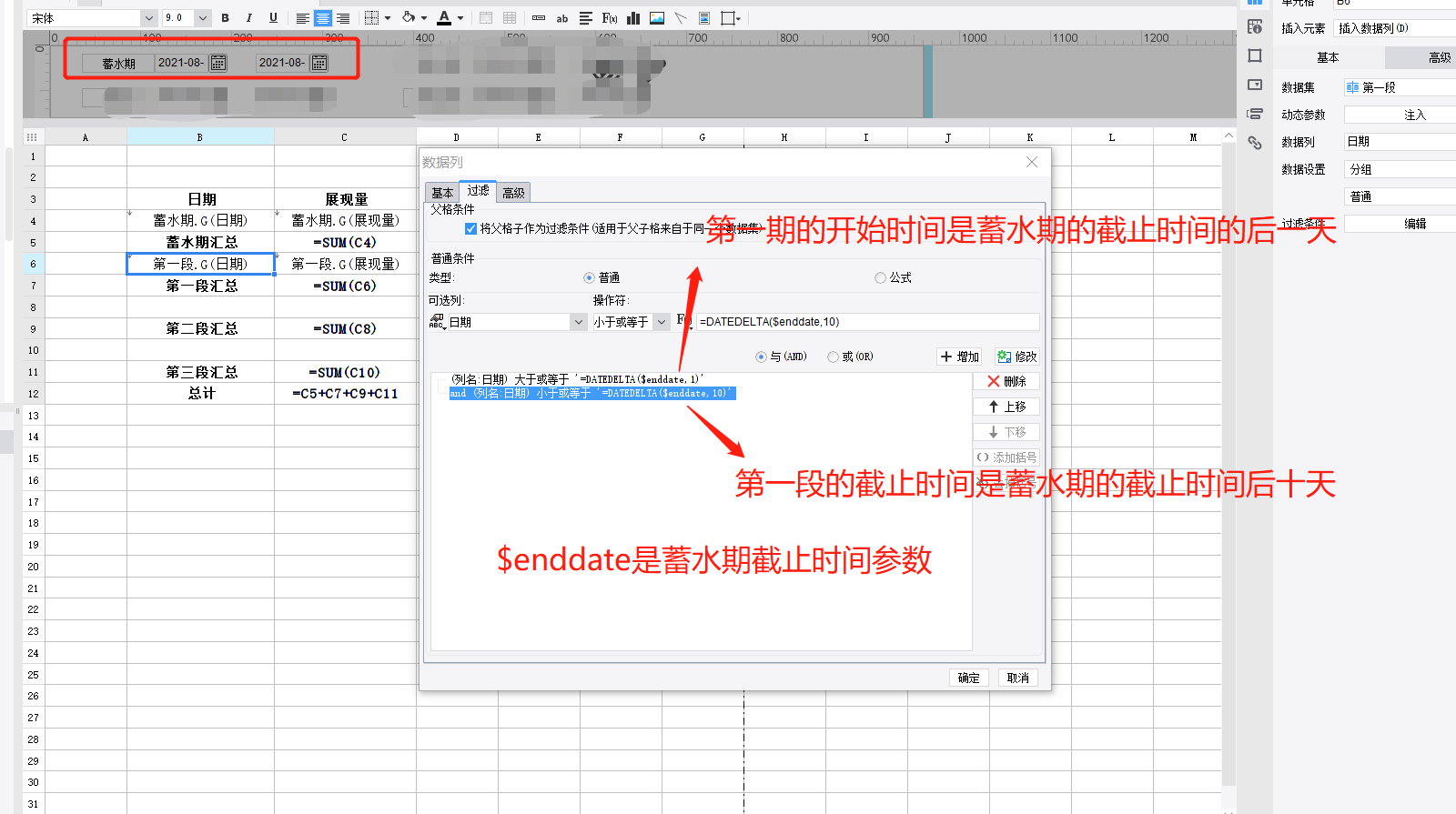Viewport: 1456px width, 814px height.
Task: Click the formula Fx button beside value field
Action: [x=684, y=320]
